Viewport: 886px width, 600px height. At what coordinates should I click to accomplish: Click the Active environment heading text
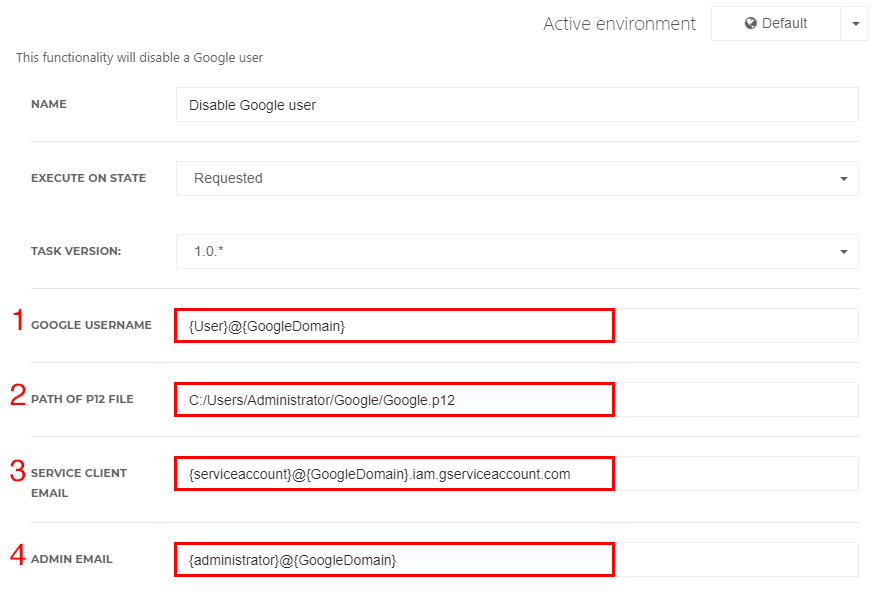pos(619,24)
